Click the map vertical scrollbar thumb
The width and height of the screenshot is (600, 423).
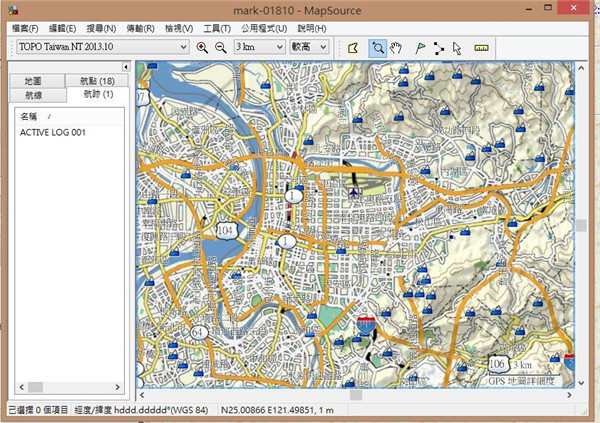point(581,225)
